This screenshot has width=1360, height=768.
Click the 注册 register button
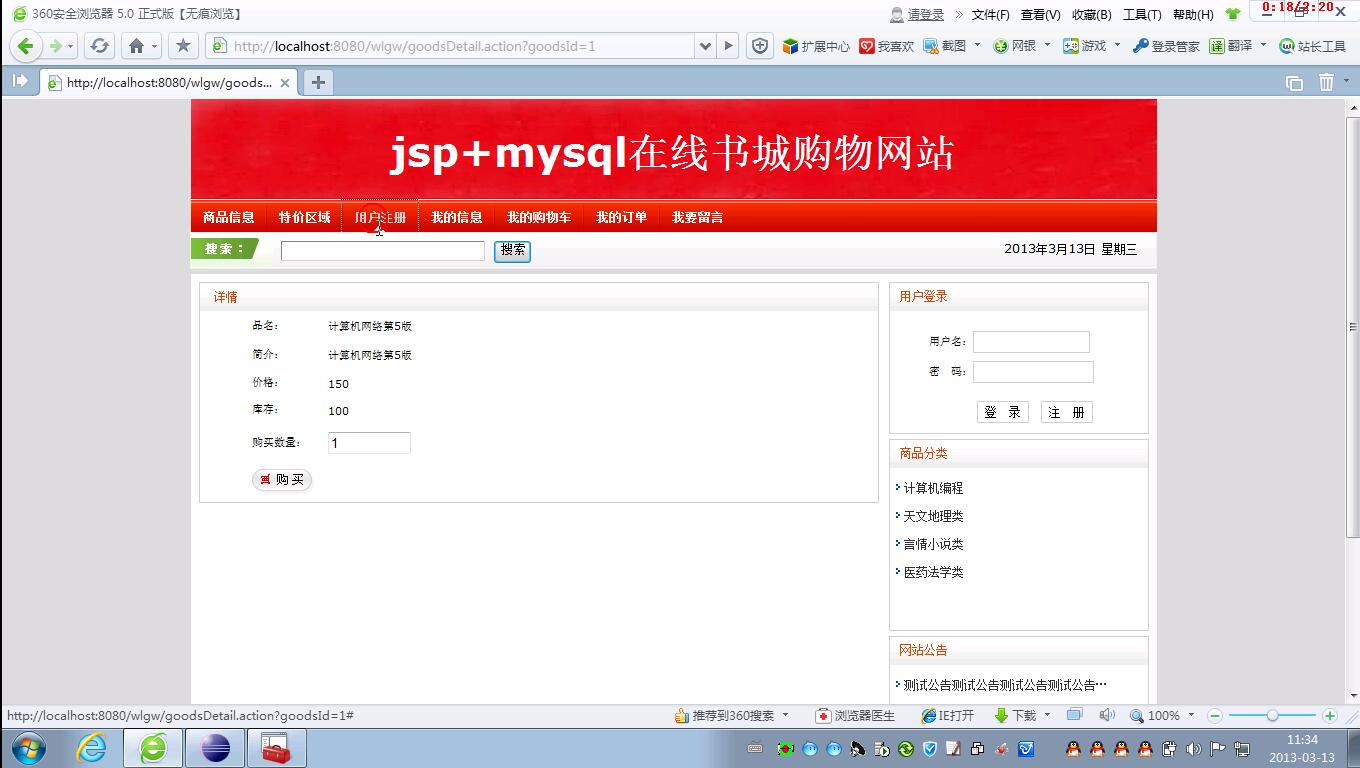[x=1067, y=412]
